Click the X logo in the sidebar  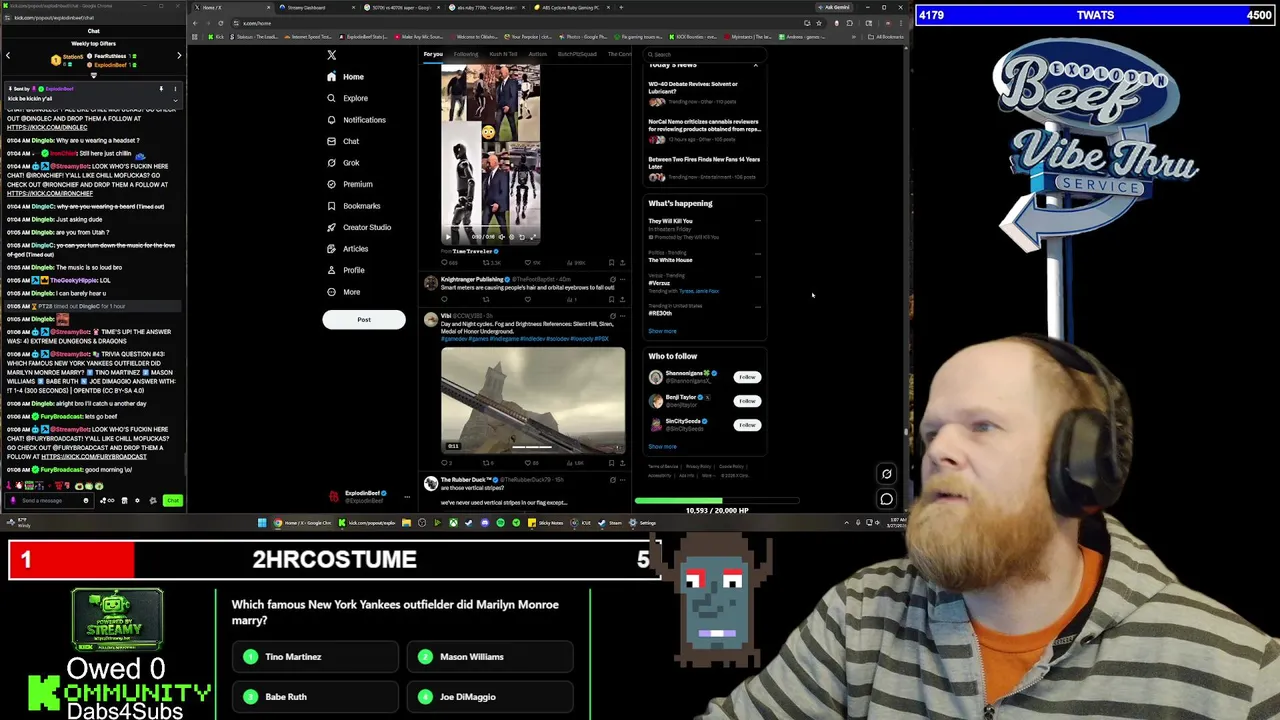pos(332,55)
